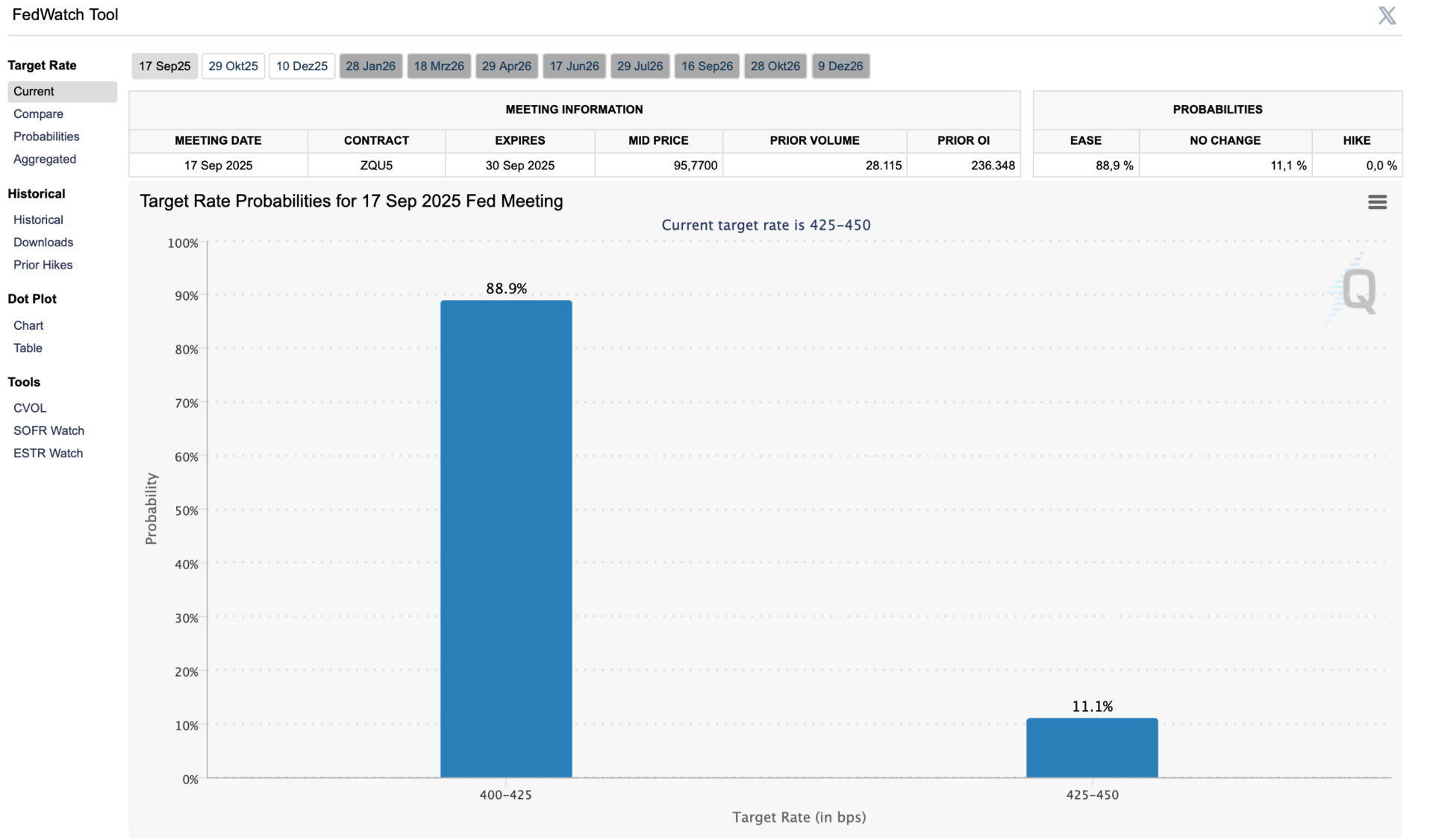Click the 30 Sep 2025 expiry cell

coord(520,165)
